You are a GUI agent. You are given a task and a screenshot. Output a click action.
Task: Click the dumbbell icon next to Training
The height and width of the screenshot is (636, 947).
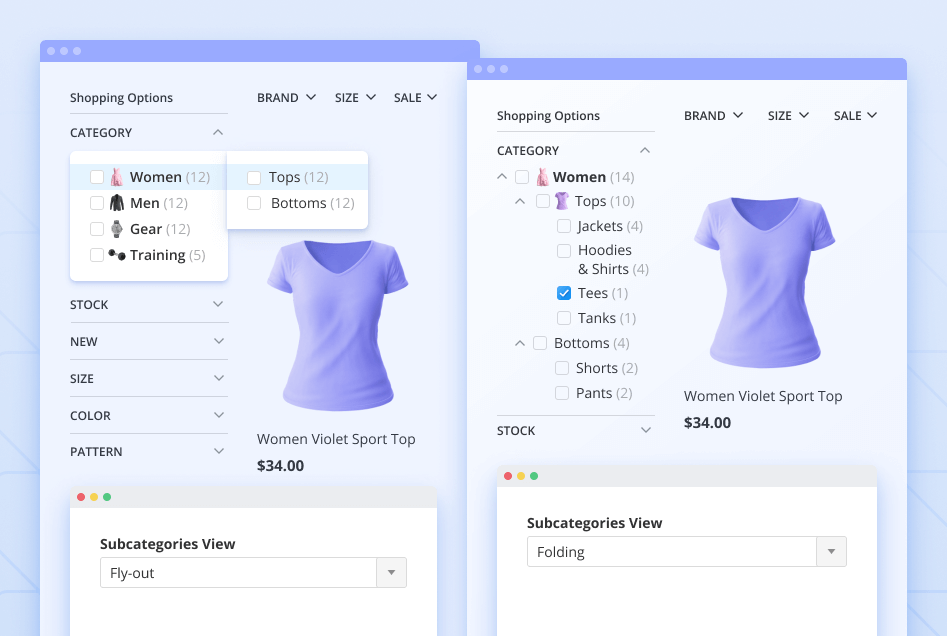click(117, 255)
